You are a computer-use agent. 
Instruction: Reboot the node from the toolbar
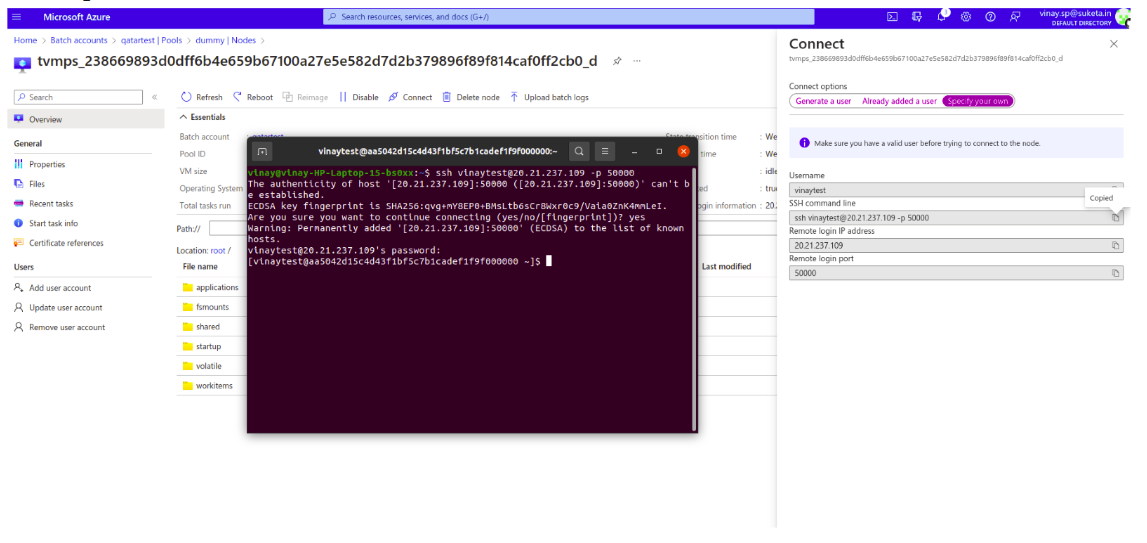pyautogui.click(x=253, y=97)
